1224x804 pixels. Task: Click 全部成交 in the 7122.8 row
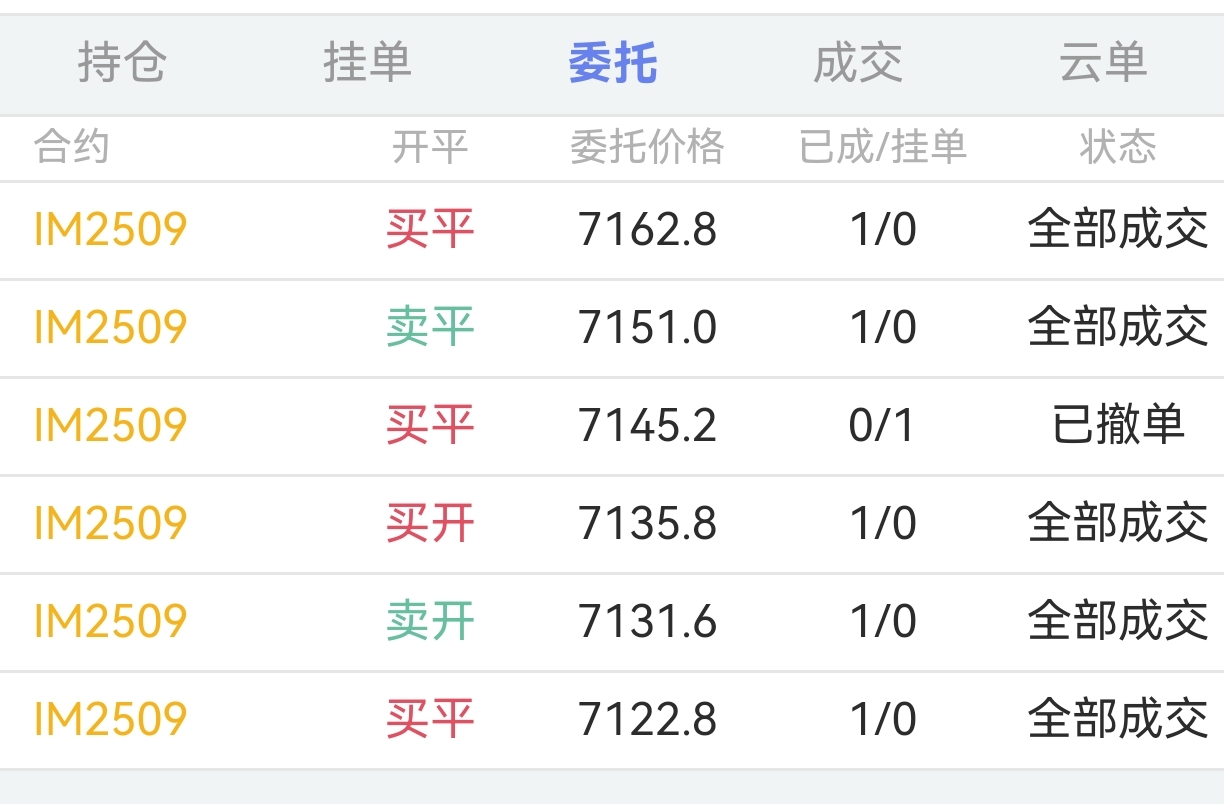(1118, 719)
